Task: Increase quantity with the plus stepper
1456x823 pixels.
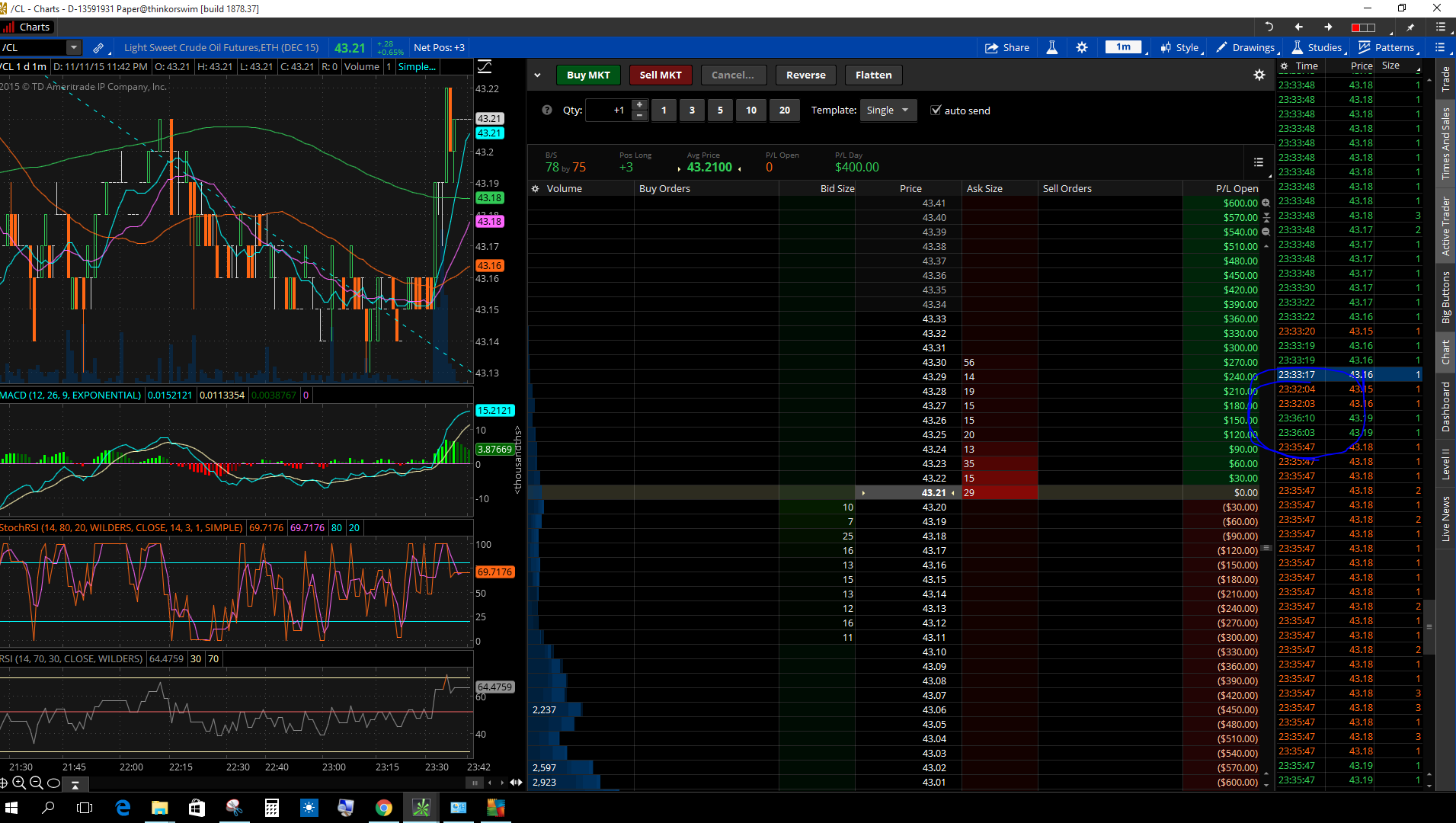Action: click(639, 104)
